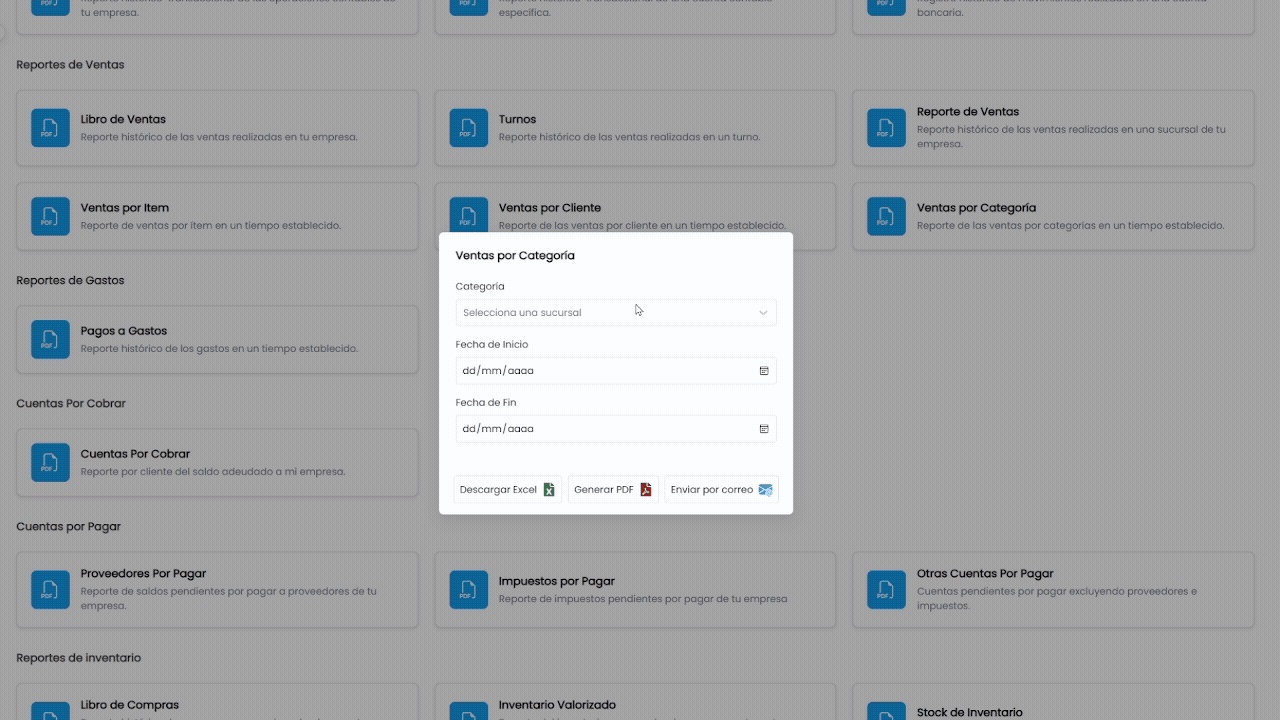The image size is (1280, 720).
Task: Open the Reporte de Ventas report title
Action: click(x=968, y=112)
